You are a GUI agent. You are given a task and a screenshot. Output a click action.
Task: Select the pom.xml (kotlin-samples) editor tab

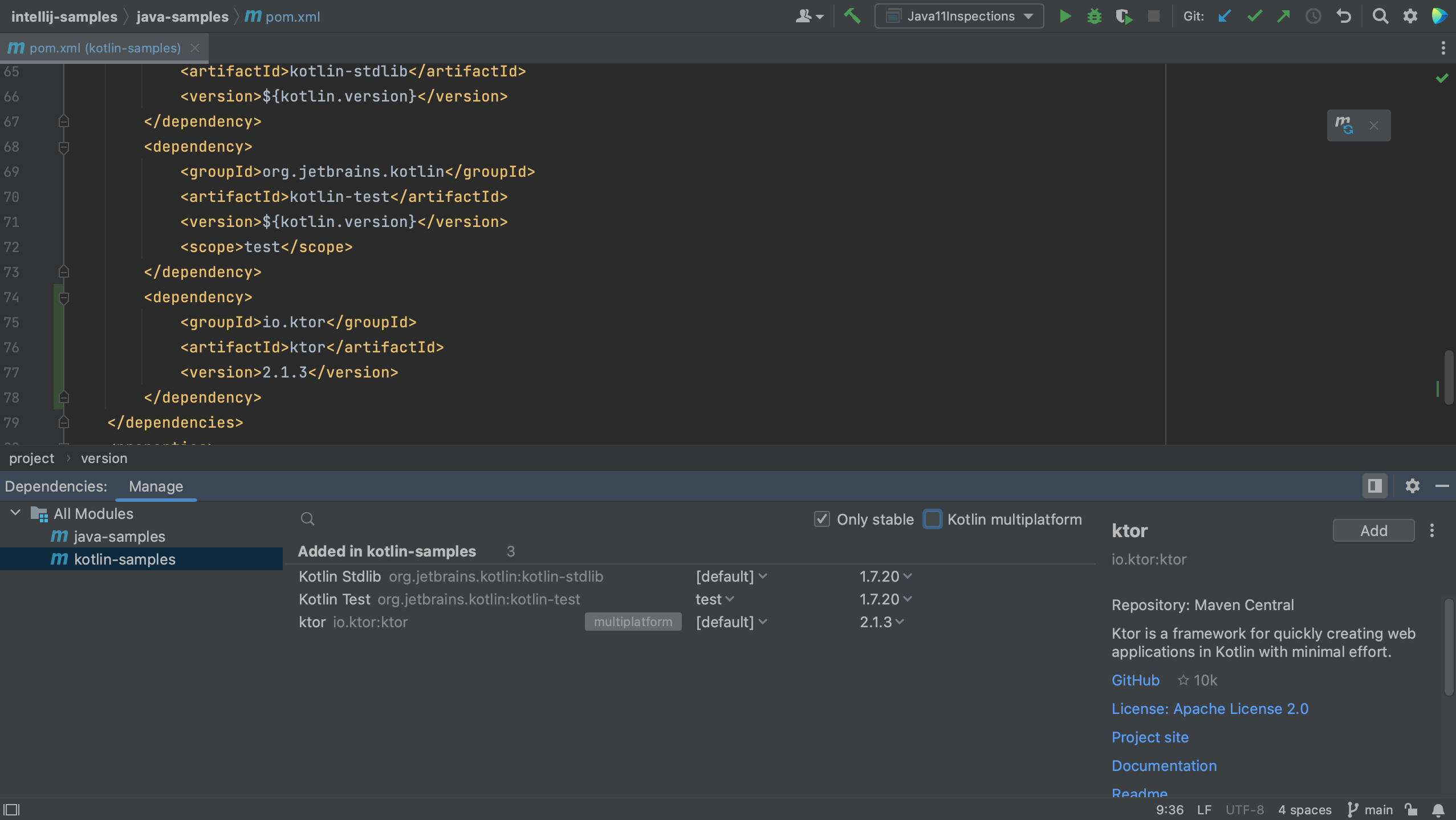(104, 48)
